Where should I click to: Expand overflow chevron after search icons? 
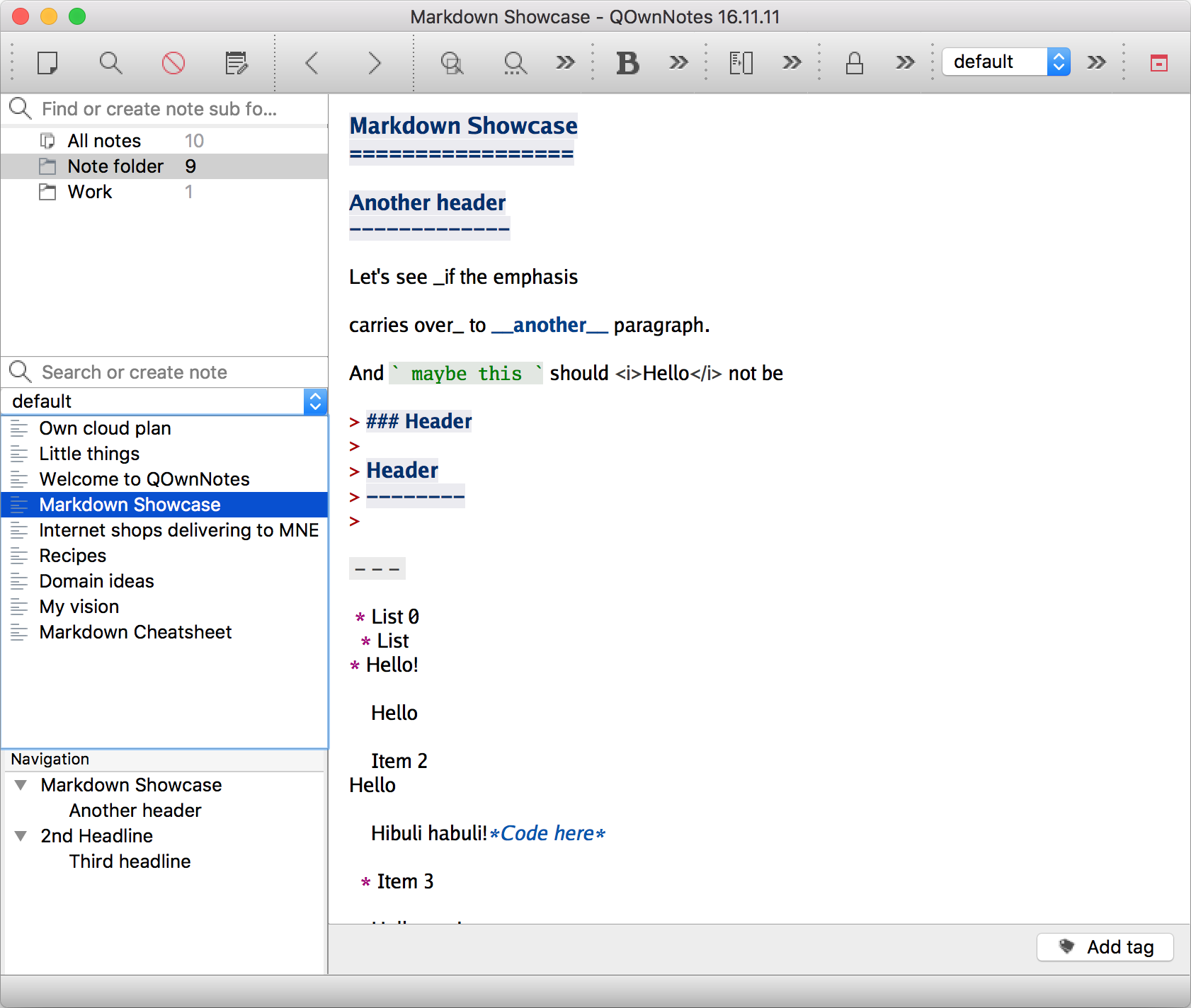tap(565, 63)
